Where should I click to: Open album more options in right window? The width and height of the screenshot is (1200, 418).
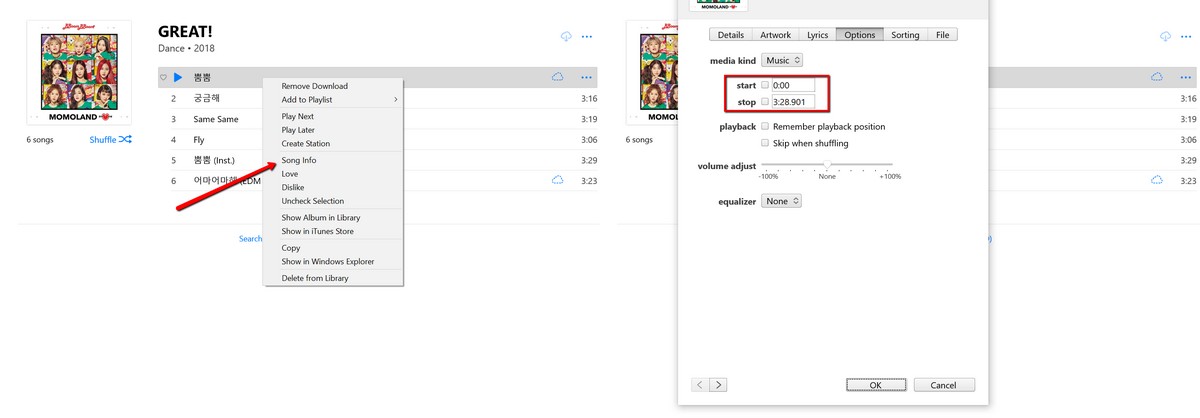pos(1187,36)
